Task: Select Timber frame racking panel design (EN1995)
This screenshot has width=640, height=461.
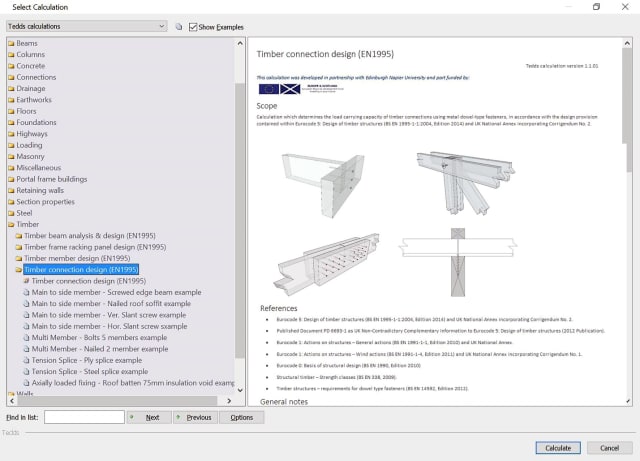Action: tap(95, 247)
